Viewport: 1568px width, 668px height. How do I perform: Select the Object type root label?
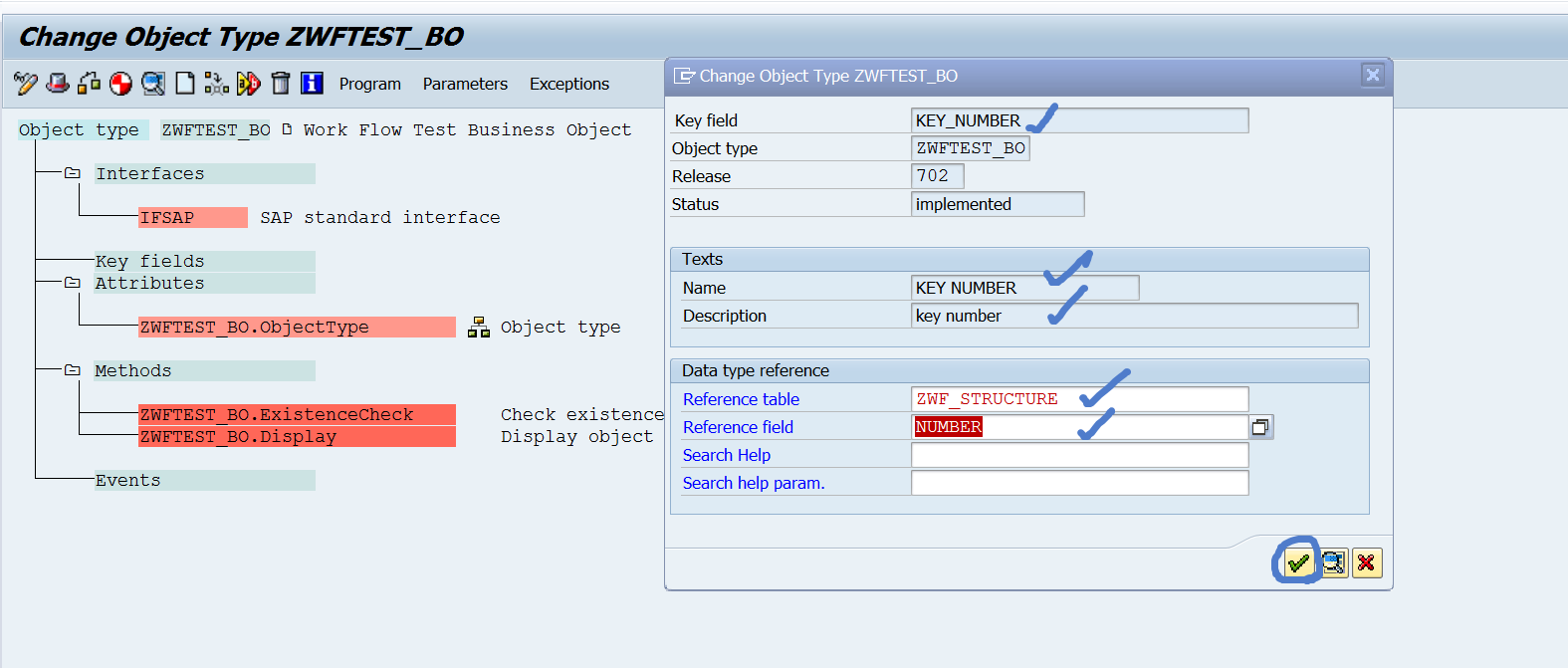[84, 129]
